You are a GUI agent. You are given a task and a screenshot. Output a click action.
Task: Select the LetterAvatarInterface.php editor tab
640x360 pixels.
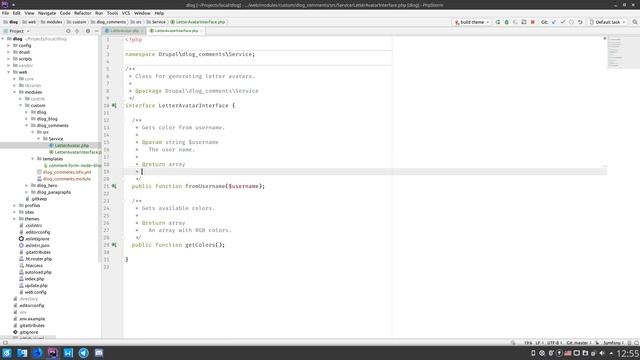176,31
